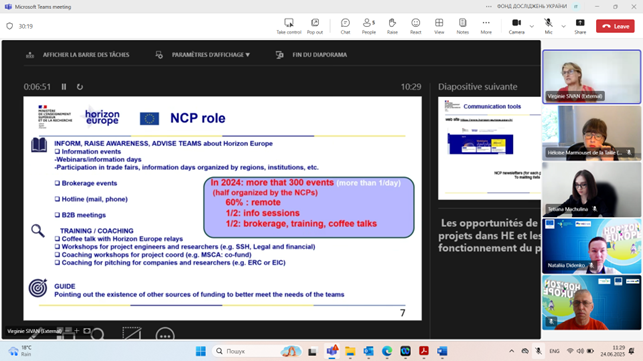The width and height of the screenshot is (643, 361).
Task: Open the weather widget showing 18°C Rain
Action: click(x=21, y=351)
